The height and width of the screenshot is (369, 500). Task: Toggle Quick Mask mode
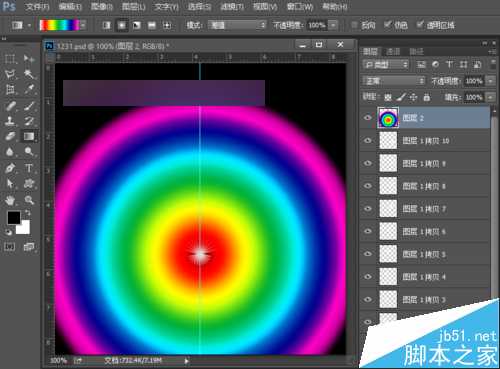(10, 247)
